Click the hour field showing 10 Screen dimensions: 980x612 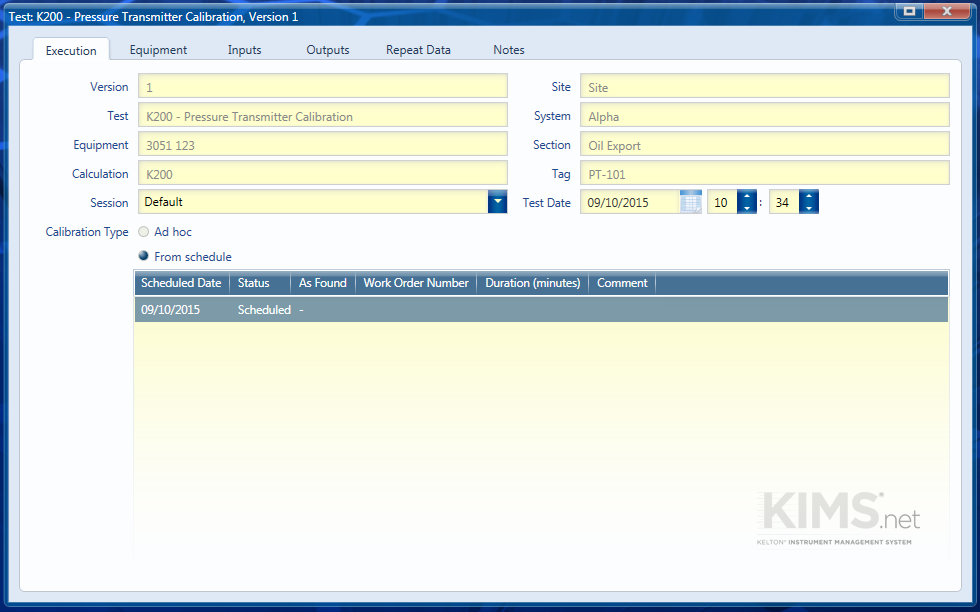[722, 203]
